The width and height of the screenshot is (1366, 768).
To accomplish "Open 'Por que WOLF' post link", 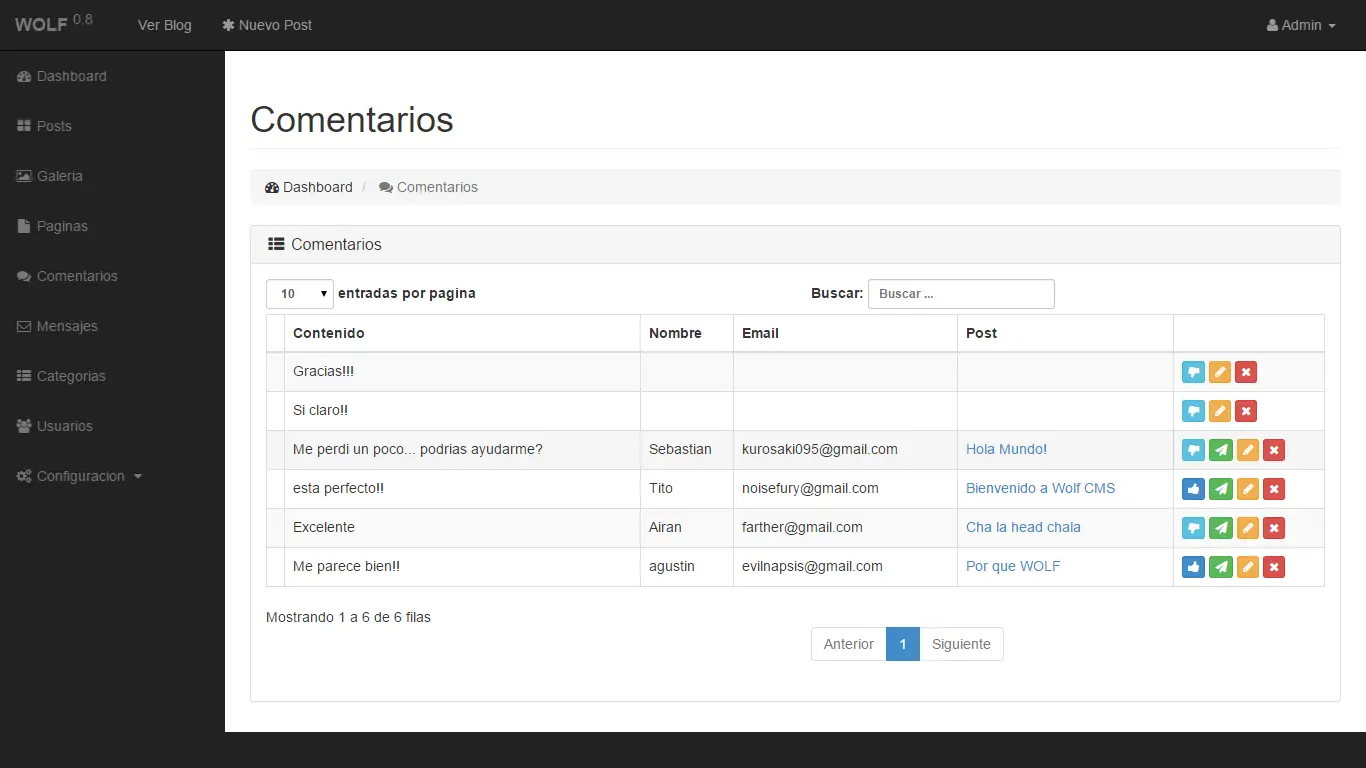I will point(1013,567).
